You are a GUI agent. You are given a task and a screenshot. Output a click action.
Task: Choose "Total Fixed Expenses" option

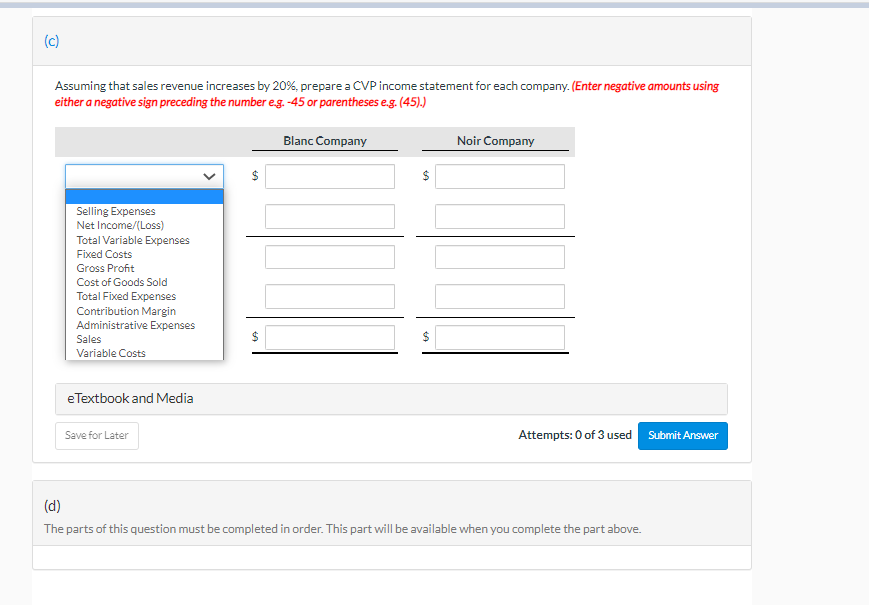[x=125, y=295]
